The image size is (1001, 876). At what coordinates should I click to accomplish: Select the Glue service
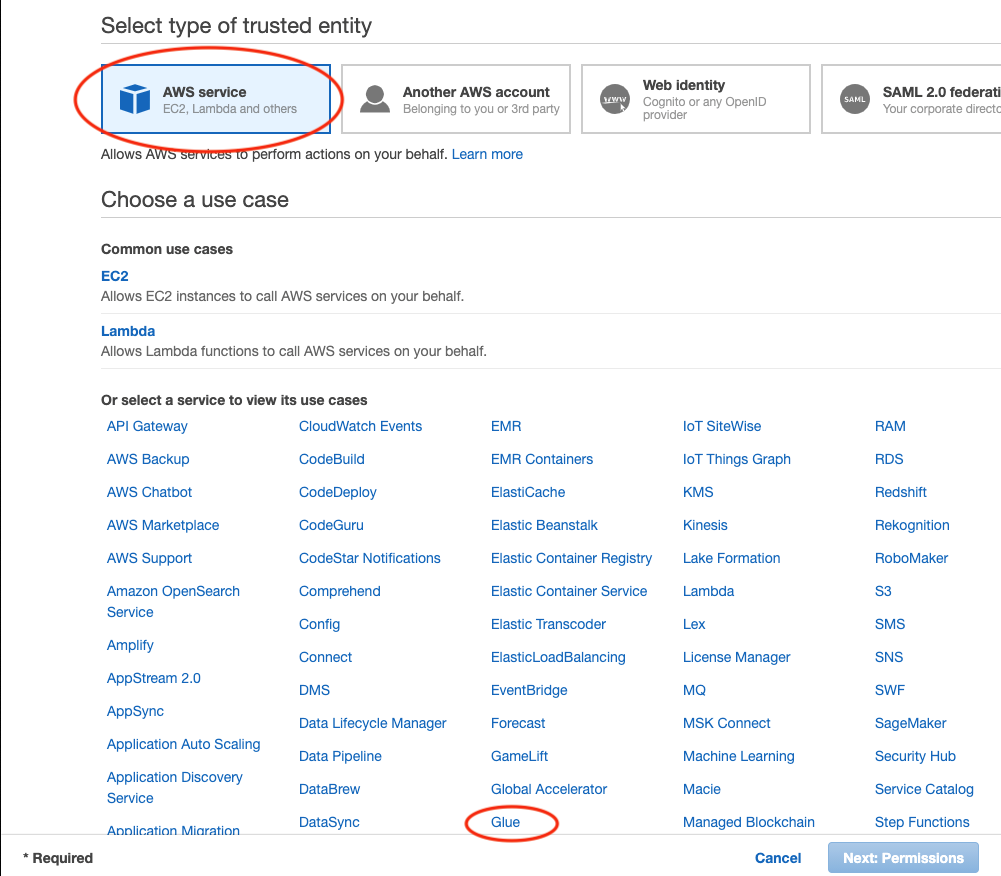506,822
